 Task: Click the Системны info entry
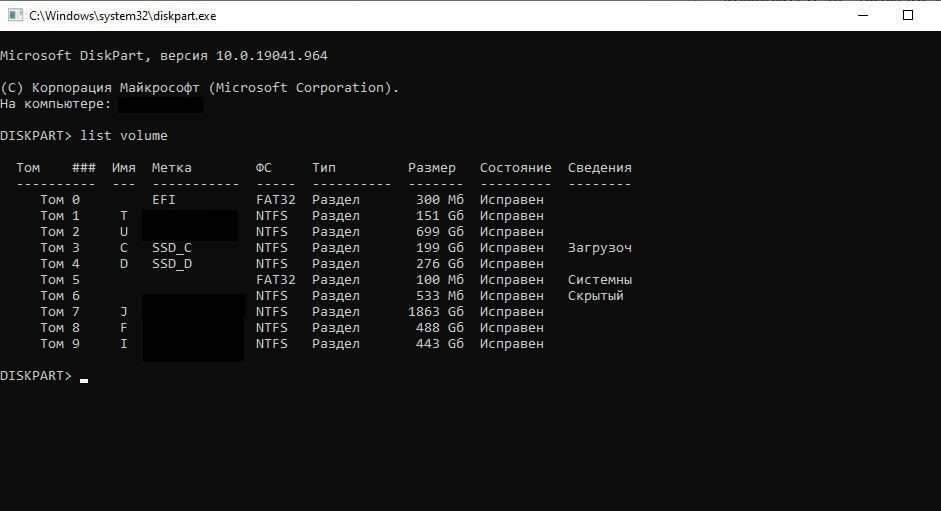600,280
